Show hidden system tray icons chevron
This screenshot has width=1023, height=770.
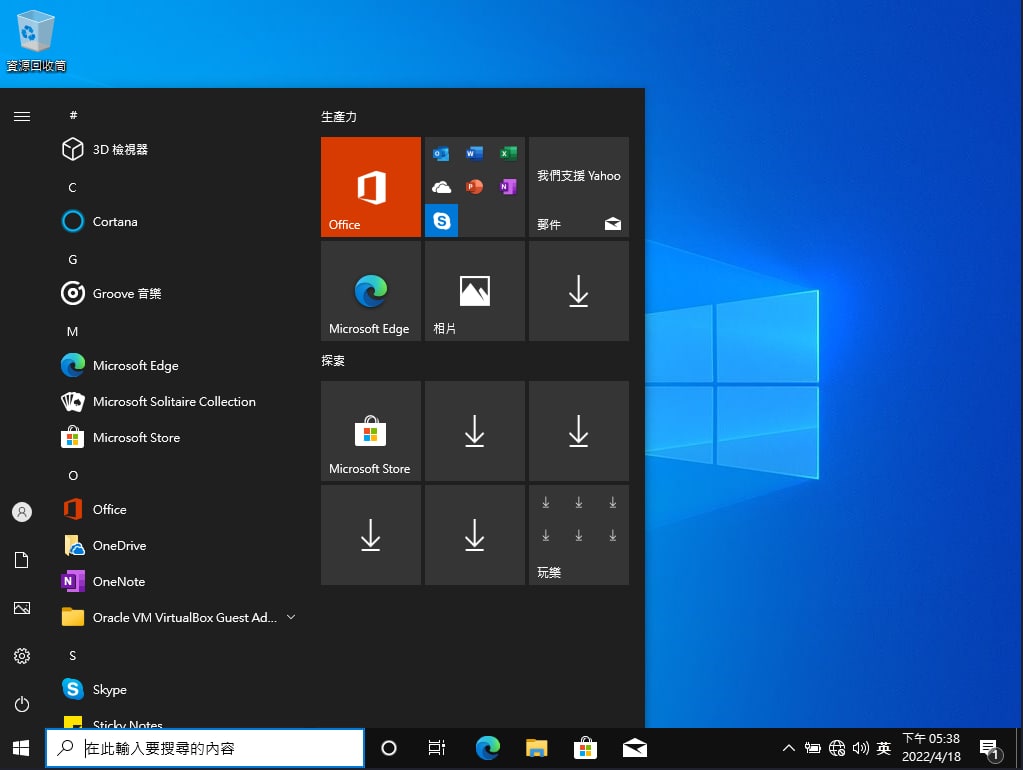coord(789,748)
